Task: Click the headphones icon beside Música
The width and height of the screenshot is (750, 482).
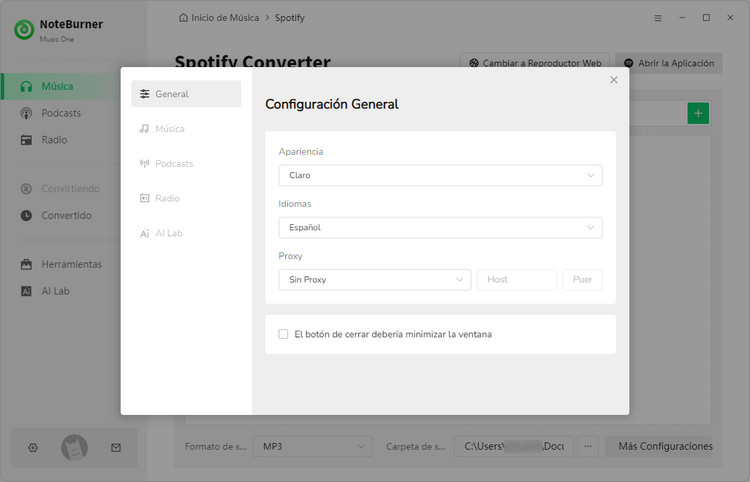Action: [x=26, y=87]
